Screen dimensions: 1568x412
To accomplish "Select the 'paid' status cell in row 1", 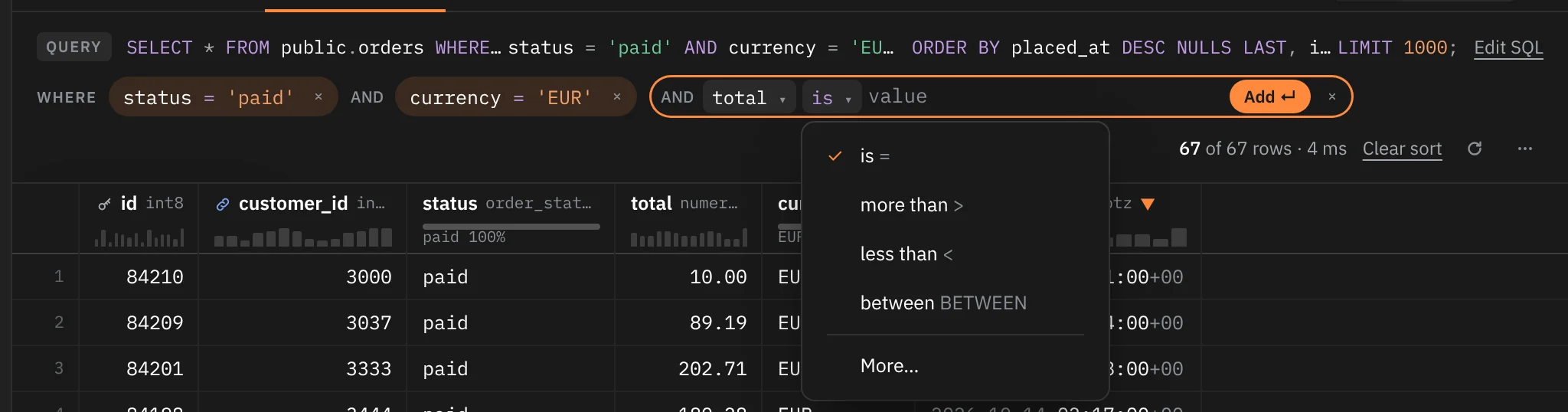I will [x=511, y=276].
